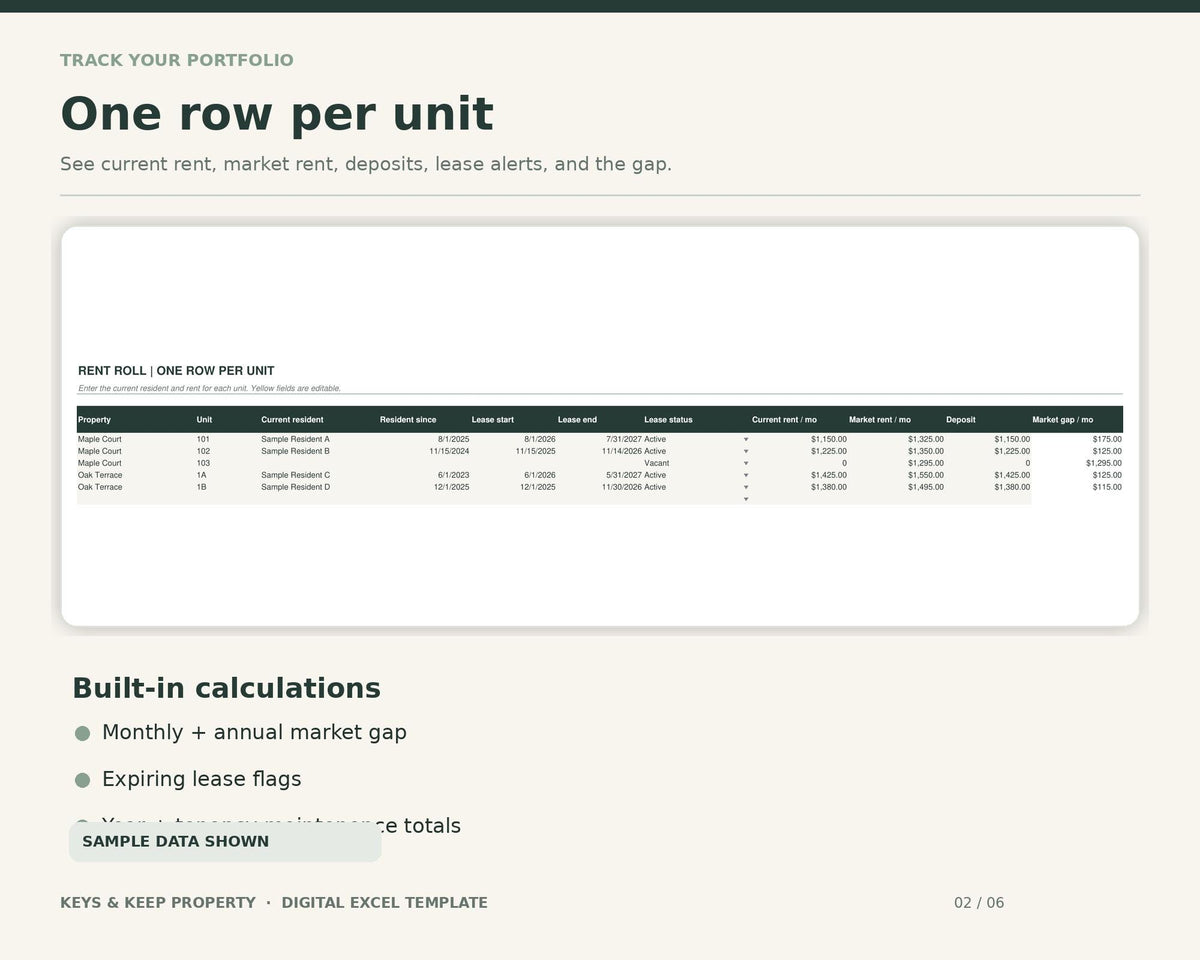Select the Market gap value $175.00

click(x=1107, y=439)
